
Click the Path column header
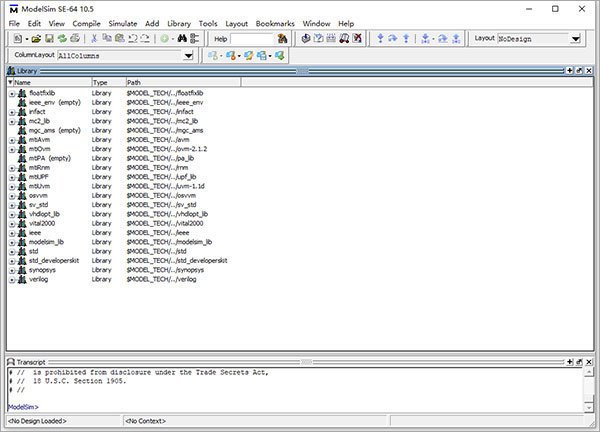tap(184, 82)
